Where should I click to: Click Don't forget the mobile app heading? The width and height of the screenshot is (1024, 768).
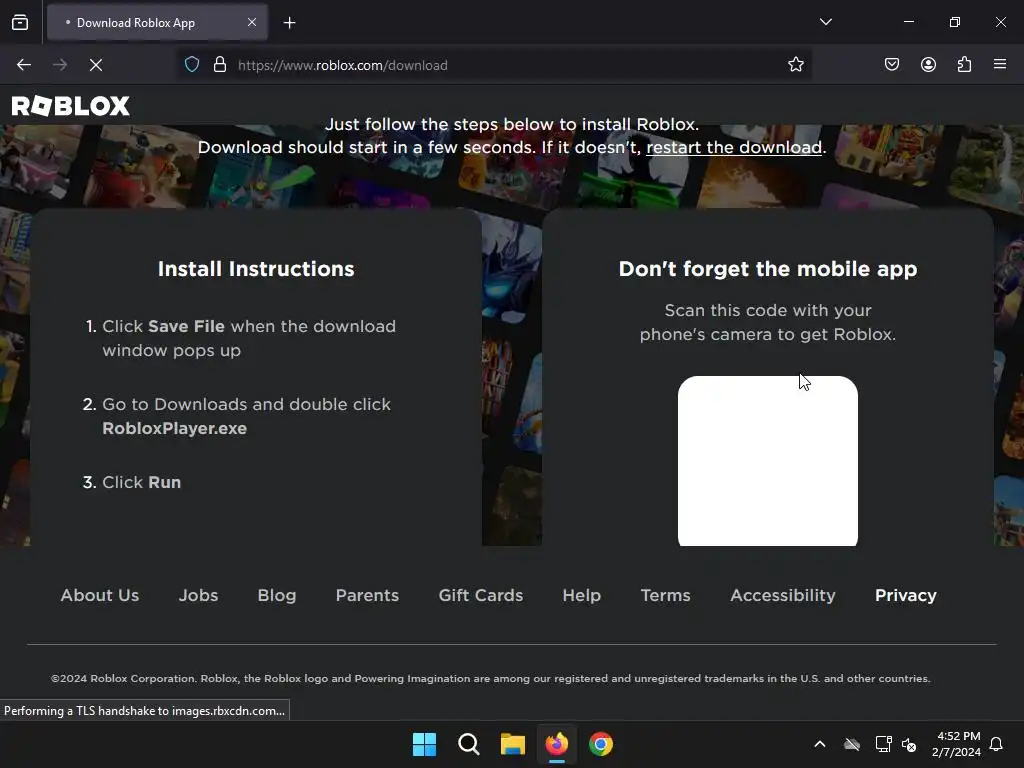click(x=768, y=269)
